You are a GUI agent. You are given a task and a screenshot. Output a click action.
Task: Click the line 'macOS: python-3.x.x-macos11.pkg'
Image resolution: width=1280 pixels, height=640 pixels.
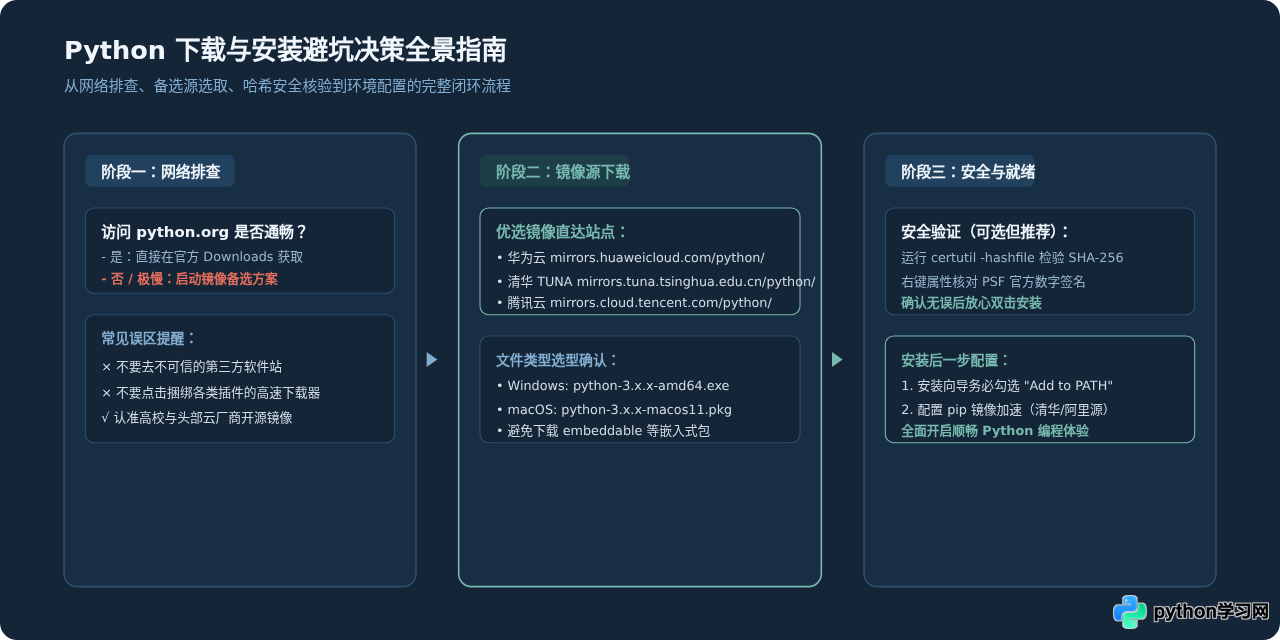(x=614, y=409)
